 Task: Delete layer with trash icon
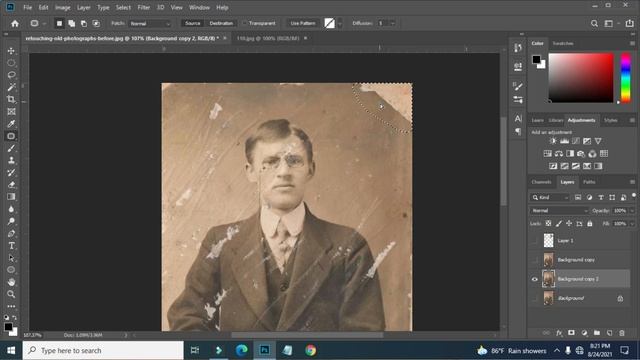point(622,333)
